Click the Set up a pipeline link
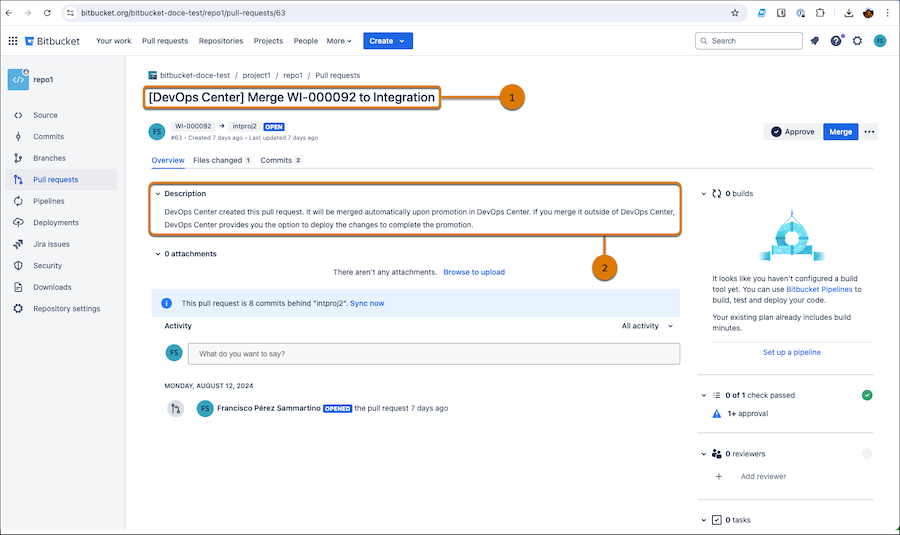The image size is (900, 535). tap(792, 352)
